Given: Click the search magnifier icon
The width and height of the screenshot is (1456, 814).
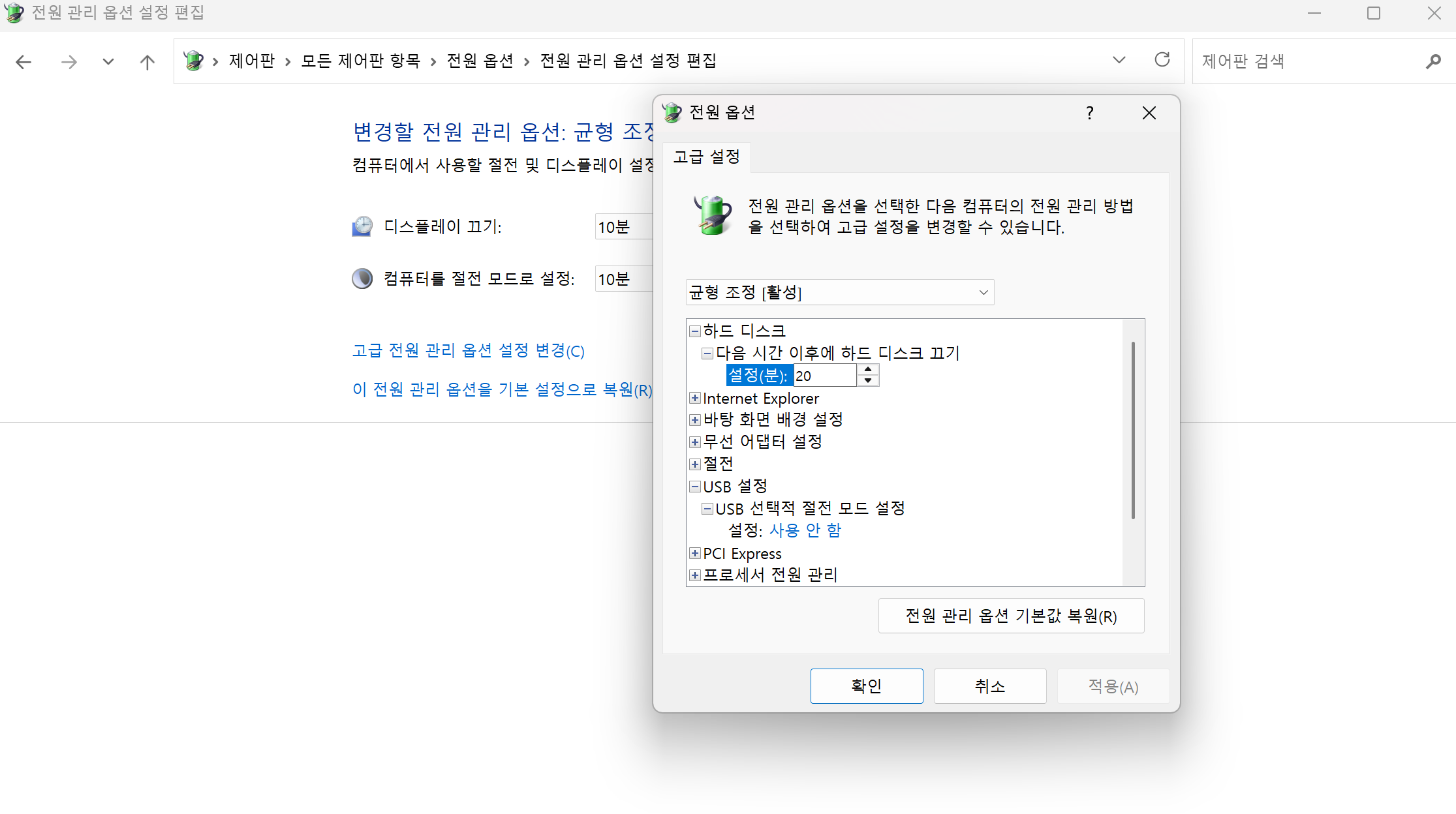Looking at the screenshot, I should (1433, 61).
